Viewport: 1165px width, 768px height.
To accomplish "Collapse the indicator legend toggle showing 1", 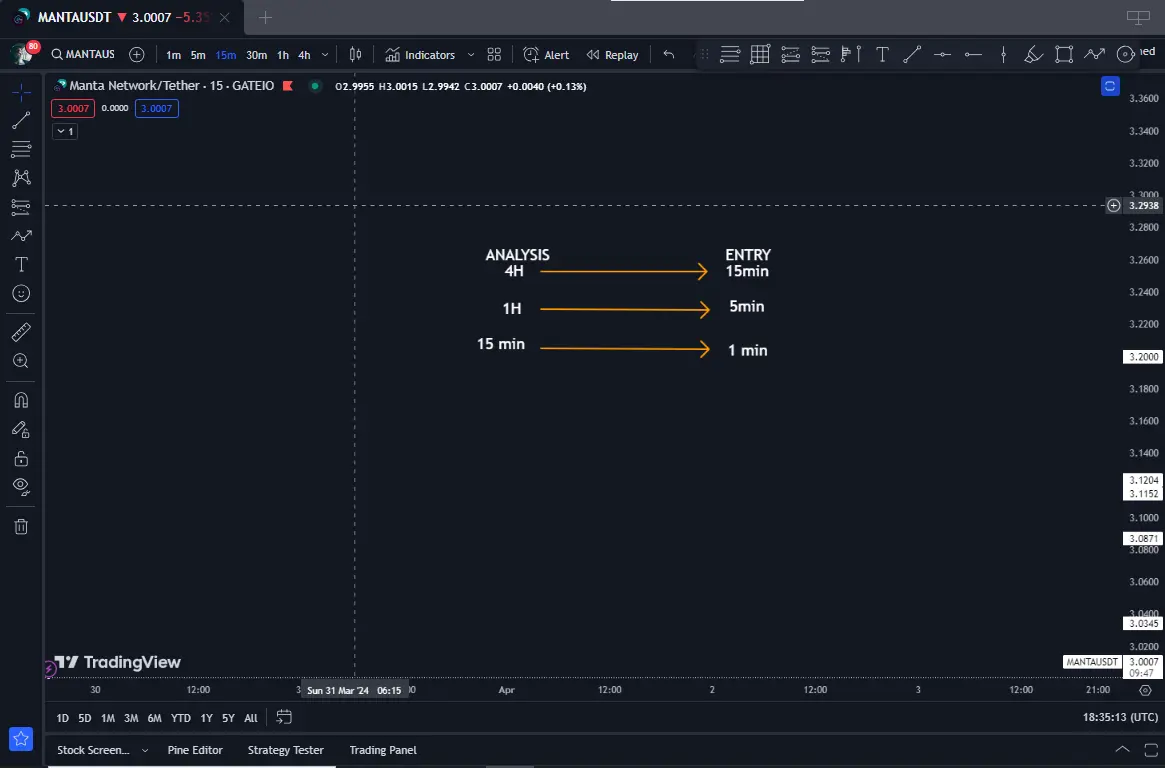I will (x=65, y=131).
